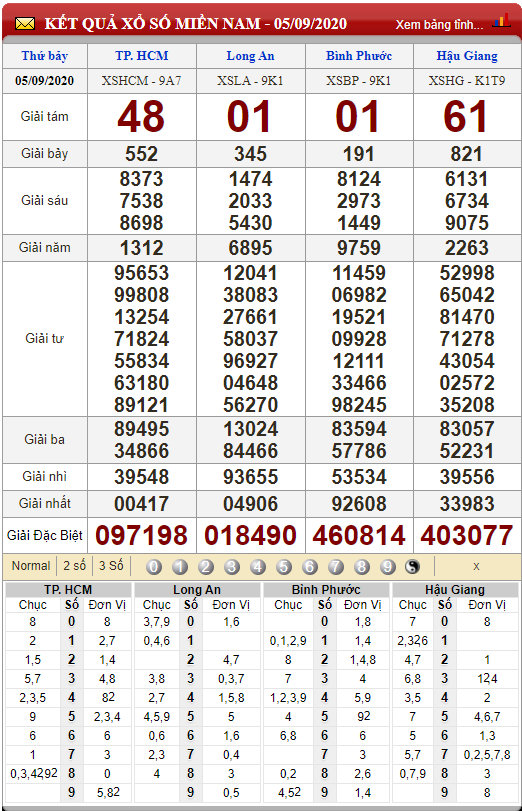Click the Giải ba row label
Screen dimensions: 522x811
tap(44, 440)
